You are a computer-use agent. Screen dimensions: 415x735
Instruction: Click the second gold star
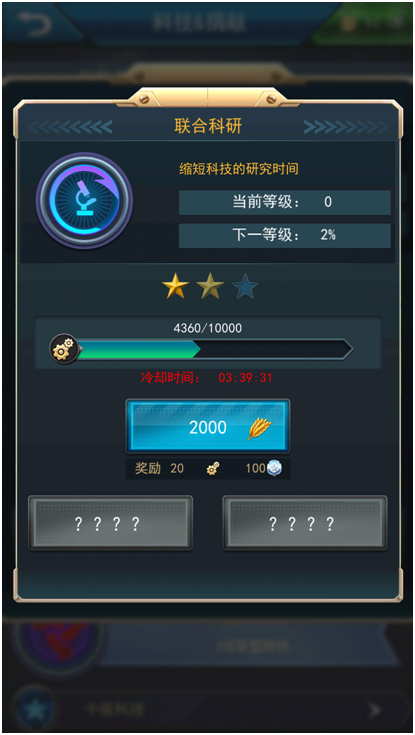point(210,285)
